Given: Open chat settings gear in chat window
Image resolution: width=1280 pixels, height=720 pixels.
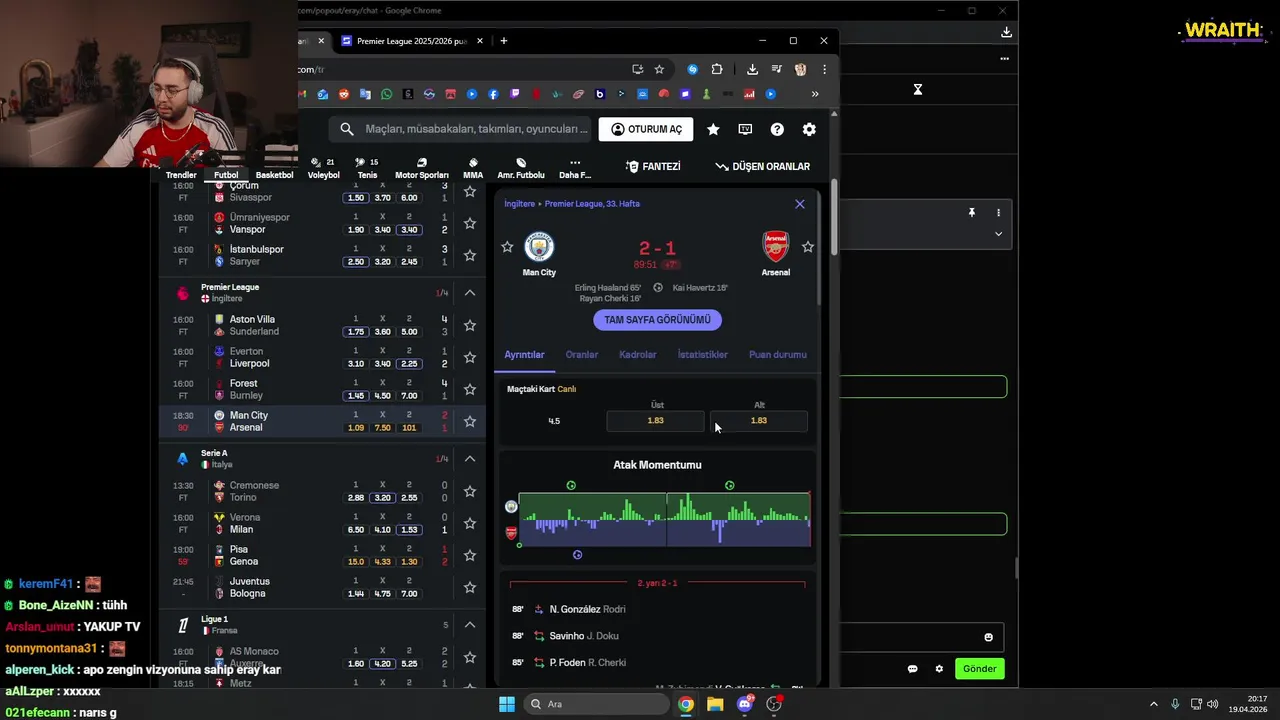Looking at the screenshot, I should tap(939, 669).
